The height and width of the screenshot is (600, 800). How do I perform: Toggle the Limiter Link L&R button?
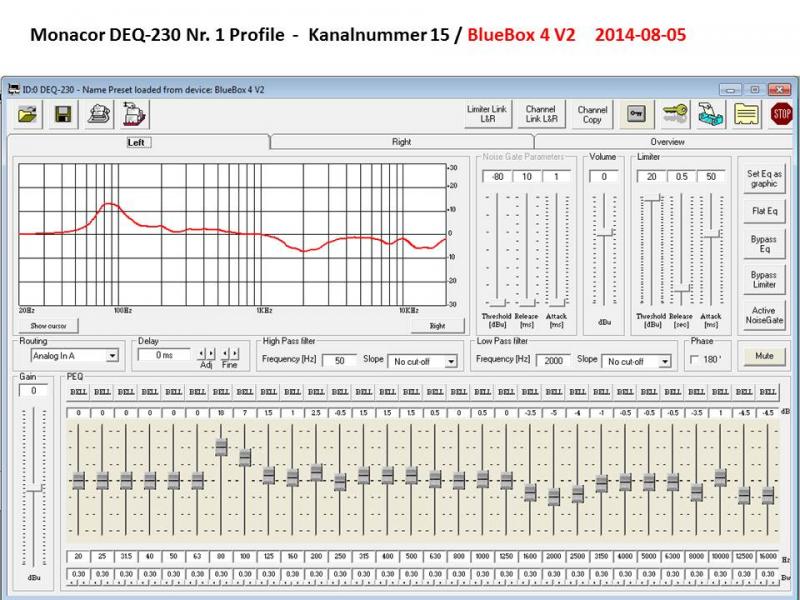(487, 114)
